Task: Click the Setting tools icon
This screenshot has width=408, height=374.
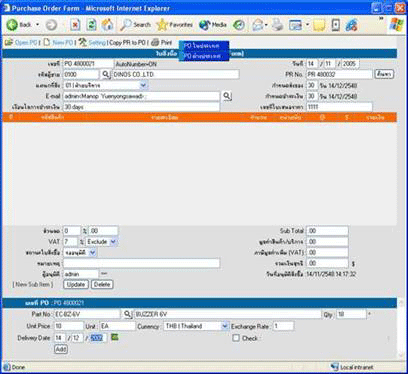Action: tap(82, 43)
